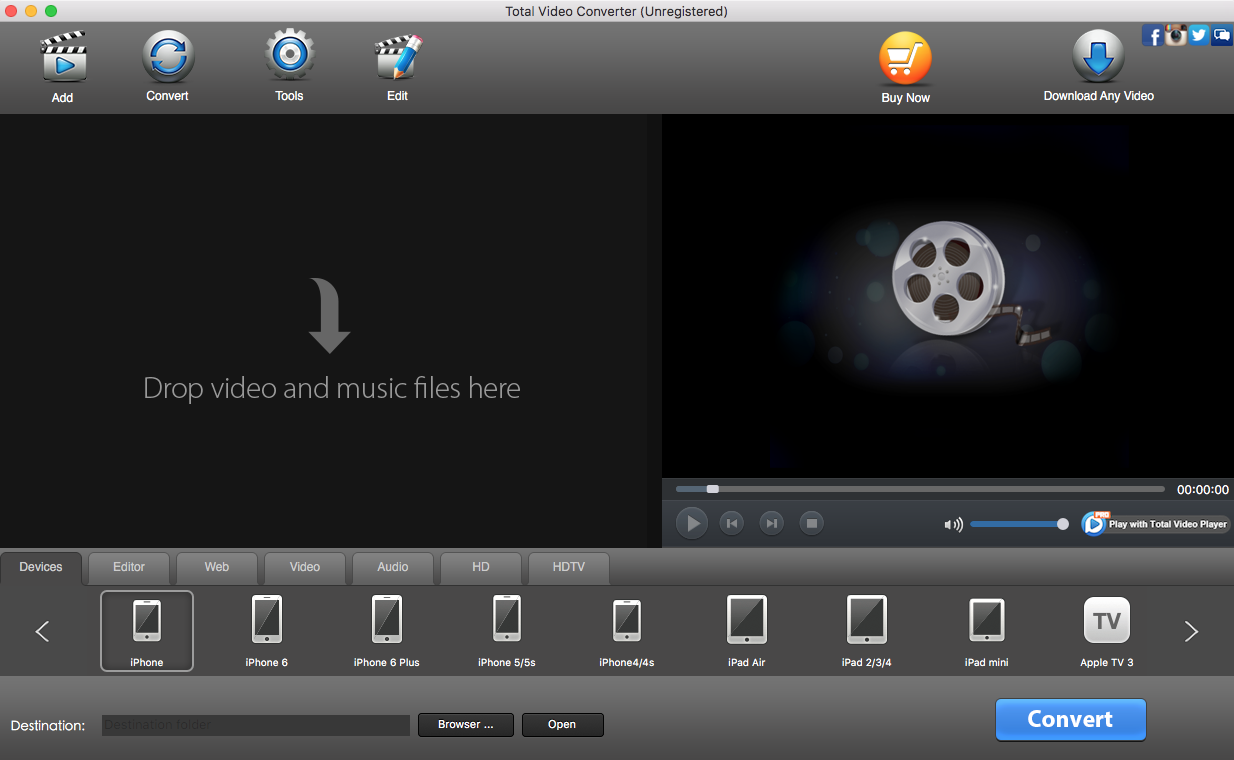Image resolution: width=1234 pixels, height=760 pixels.
Task: Start playback with the play button
Action: pos(691,522)
